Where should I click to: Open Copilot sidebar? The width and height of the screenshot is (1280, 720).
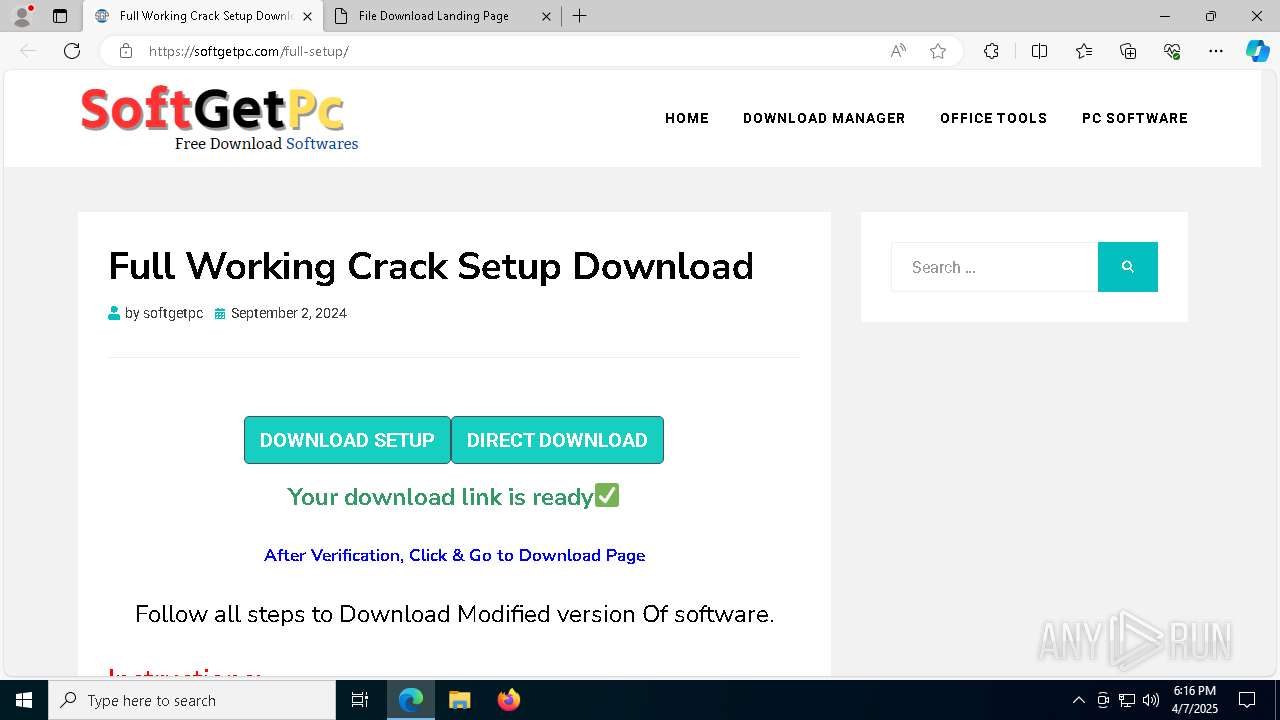point(1257,51)
